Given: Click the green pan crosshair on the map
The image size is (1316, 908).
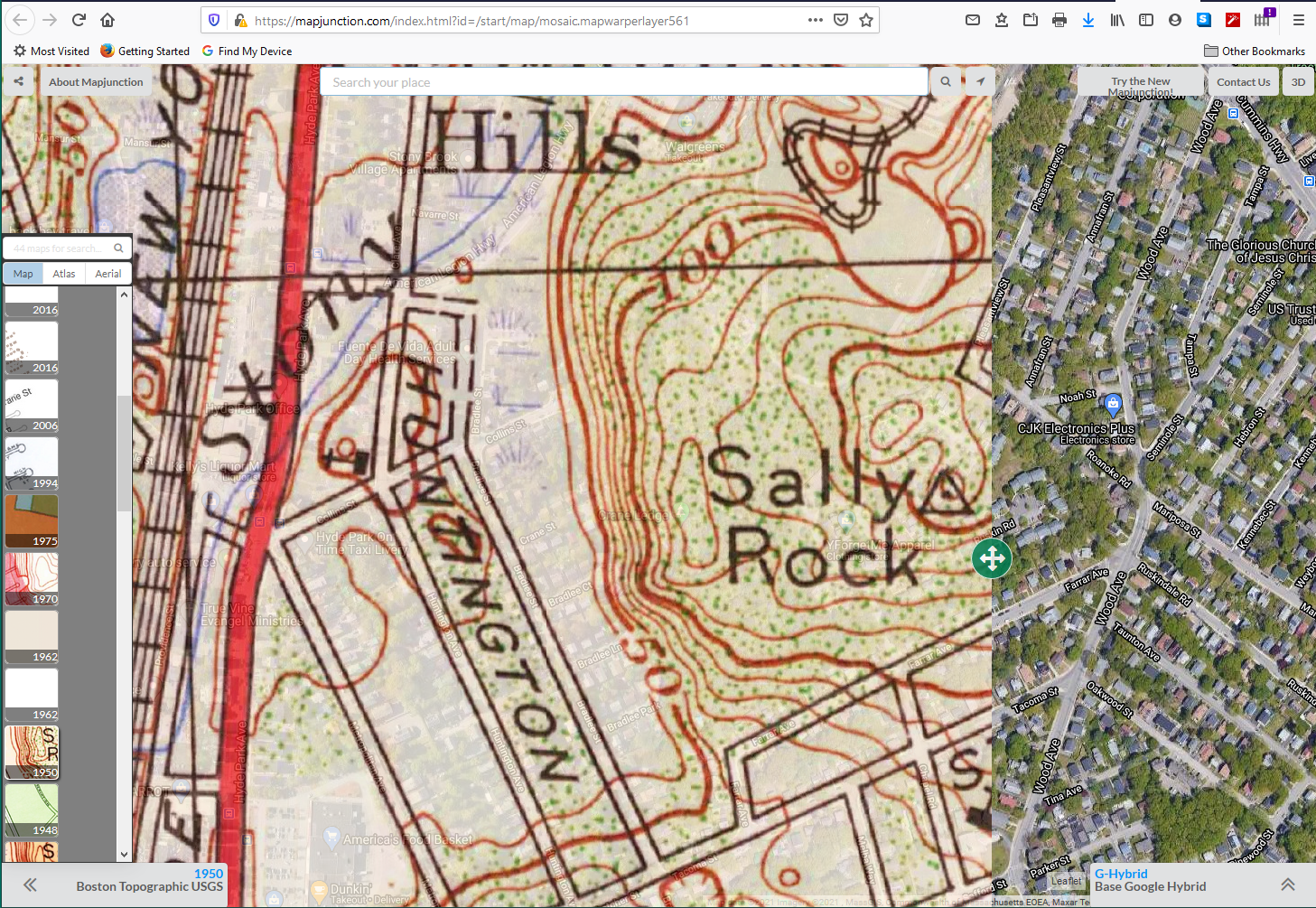Looking at the screenshot, I should point(991,558).
